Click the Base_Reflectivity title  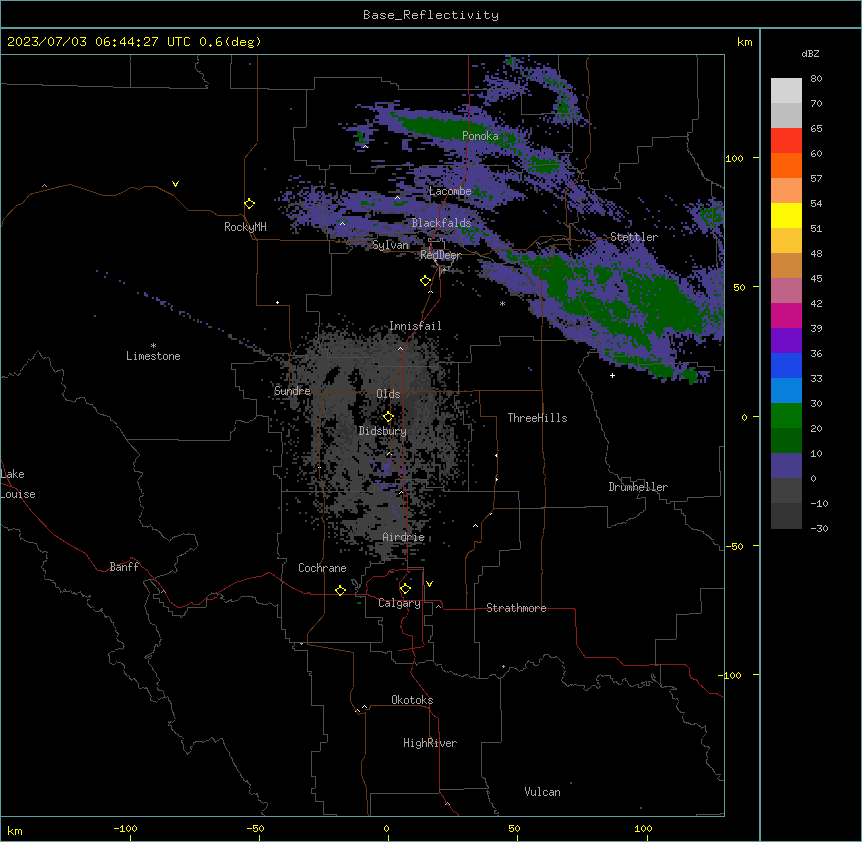[431, 15]
